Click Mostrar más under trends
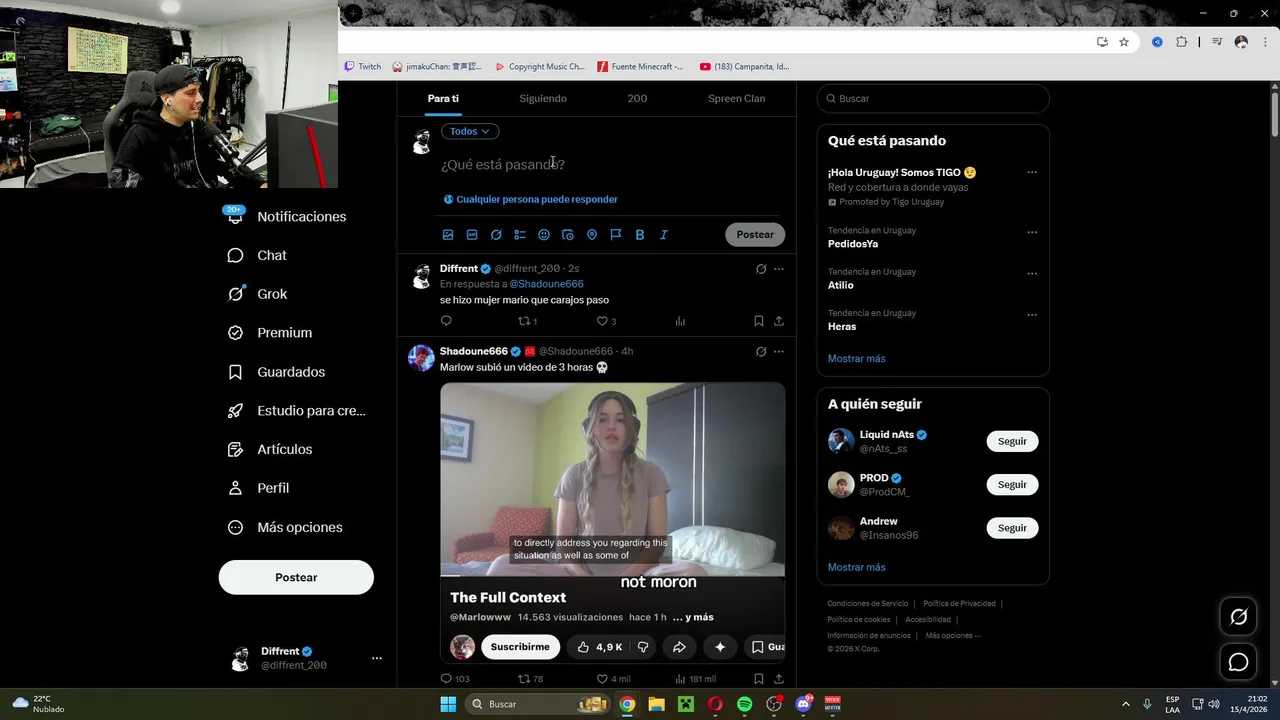This screenshot has width=1280, height=720. pos(856,358)
